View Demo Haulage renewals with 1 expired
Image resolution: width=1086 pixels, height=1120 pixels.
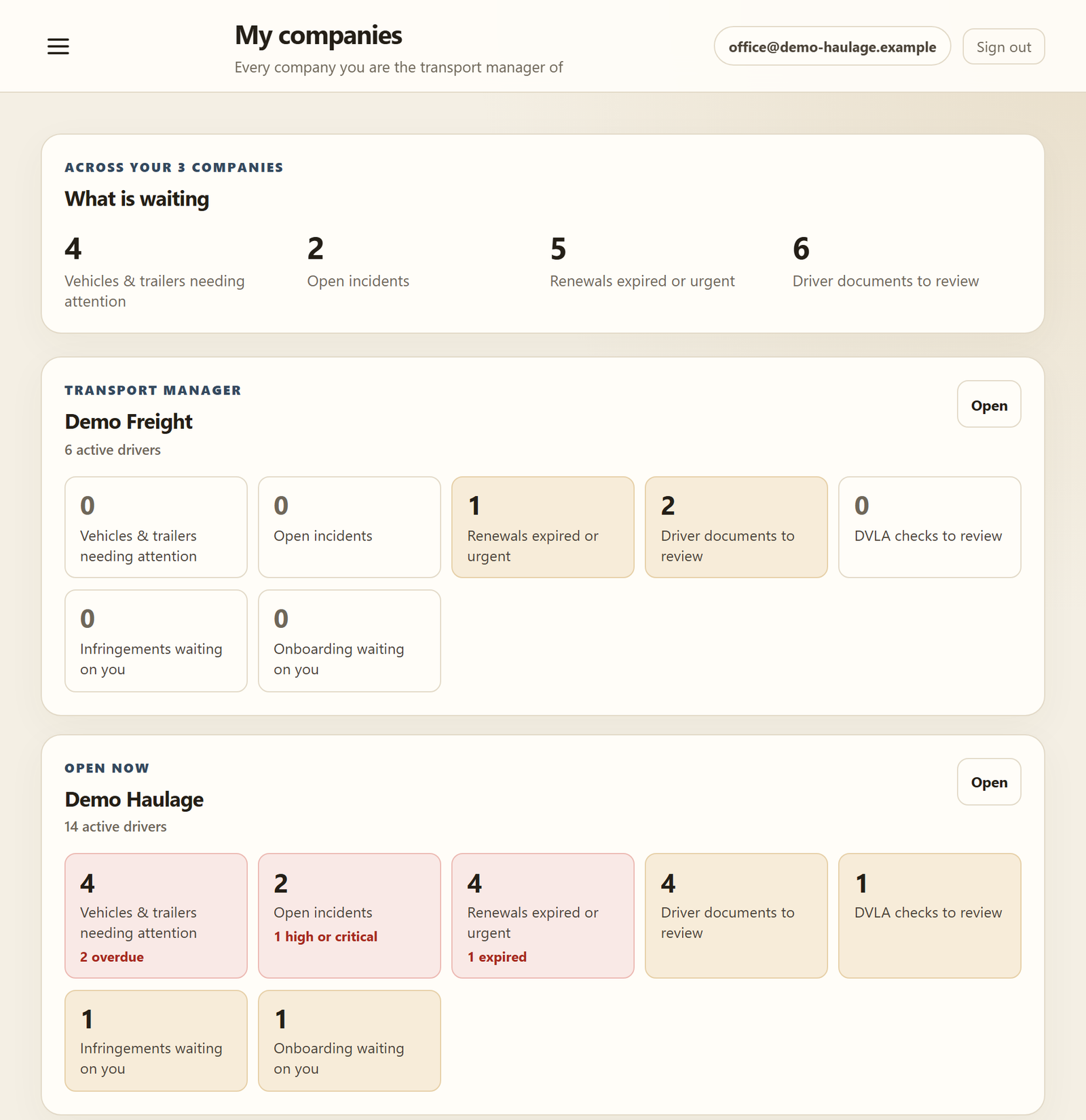pyautogui.click(x=543, y=916)
